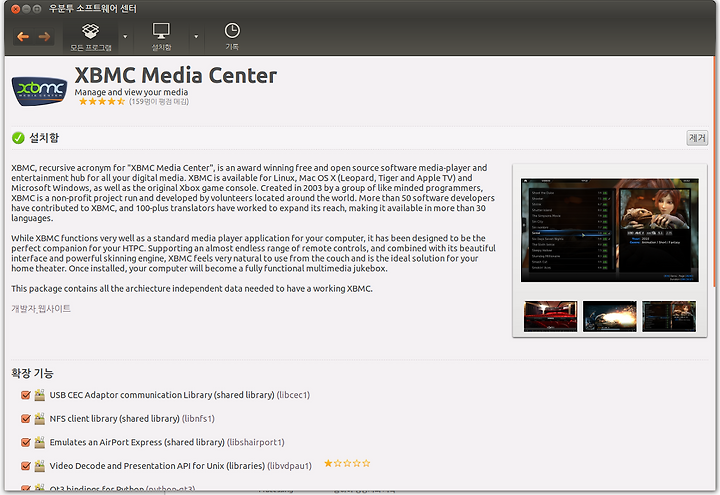720x495 pixels.
Task: Select the explosion scene screenshot thumbnail
Action: (x=610, y=316)
